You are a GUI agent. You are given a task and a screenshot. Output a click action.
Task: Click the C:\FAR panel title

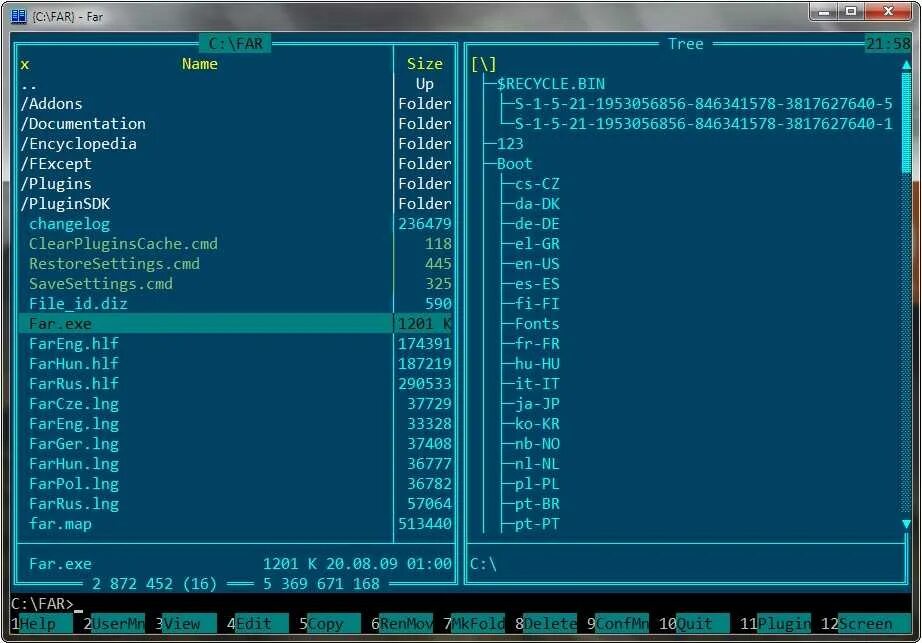235,43
